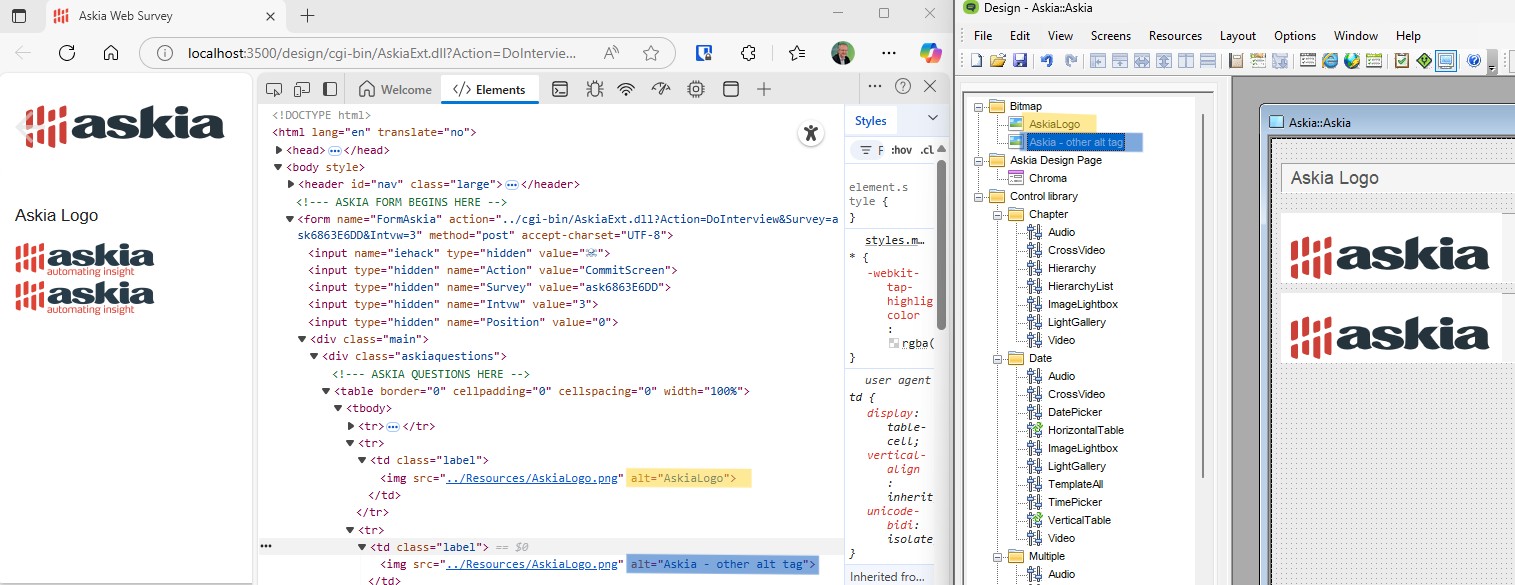Viewport: 1515px width, 585px height.
Task: Add this page to favorites with the star
Action: click(x=651, y=53)
